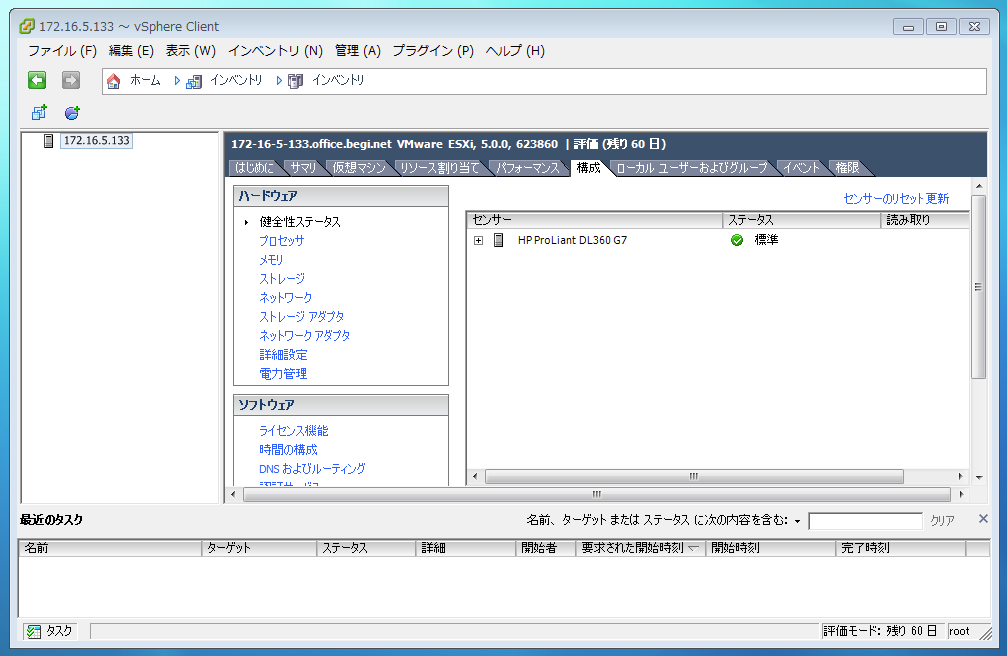Click the タスク icon in the status bar

coord(33,632)
